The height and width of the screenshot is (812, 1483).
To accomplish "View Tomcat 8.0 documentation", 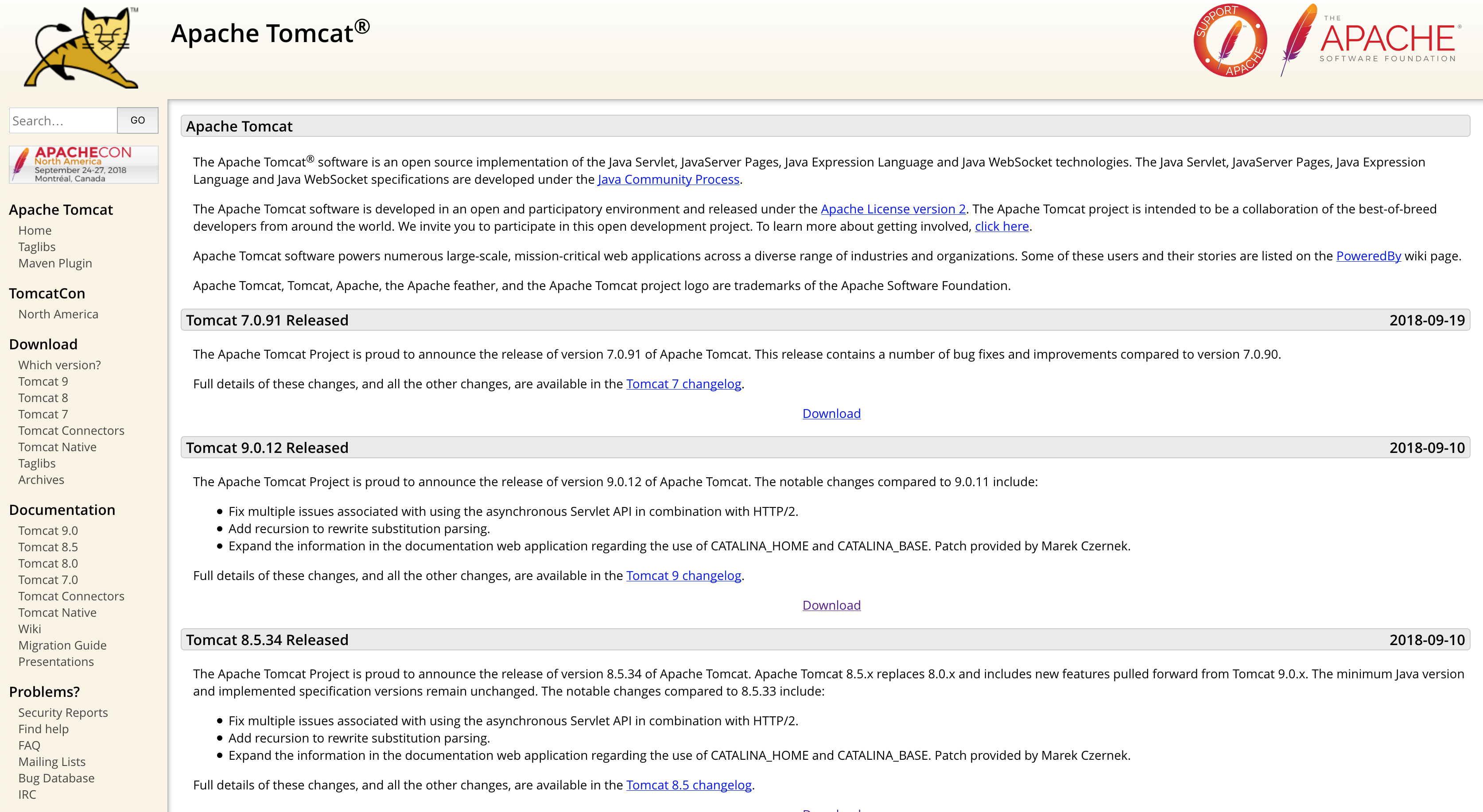I will [48, 563].
